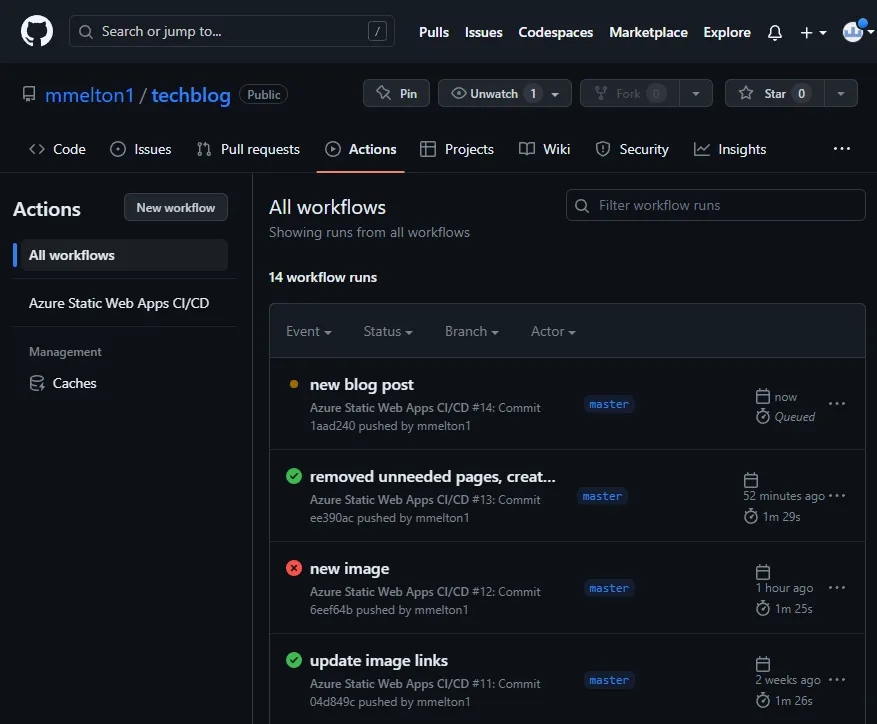Click success check icon on update image links
Screen dimensions: 877x724
coord(294,660)
